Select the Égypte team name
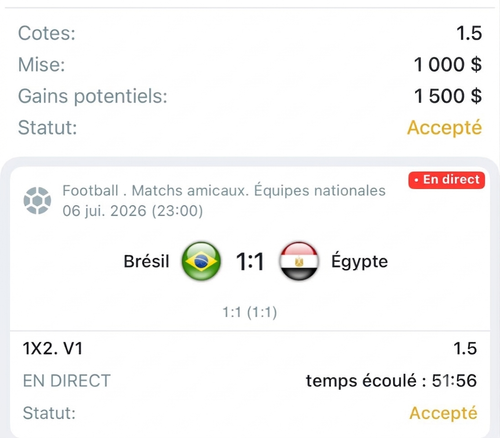Image resolution: width=500 pixels, height=438 pixels. (359, 261)
